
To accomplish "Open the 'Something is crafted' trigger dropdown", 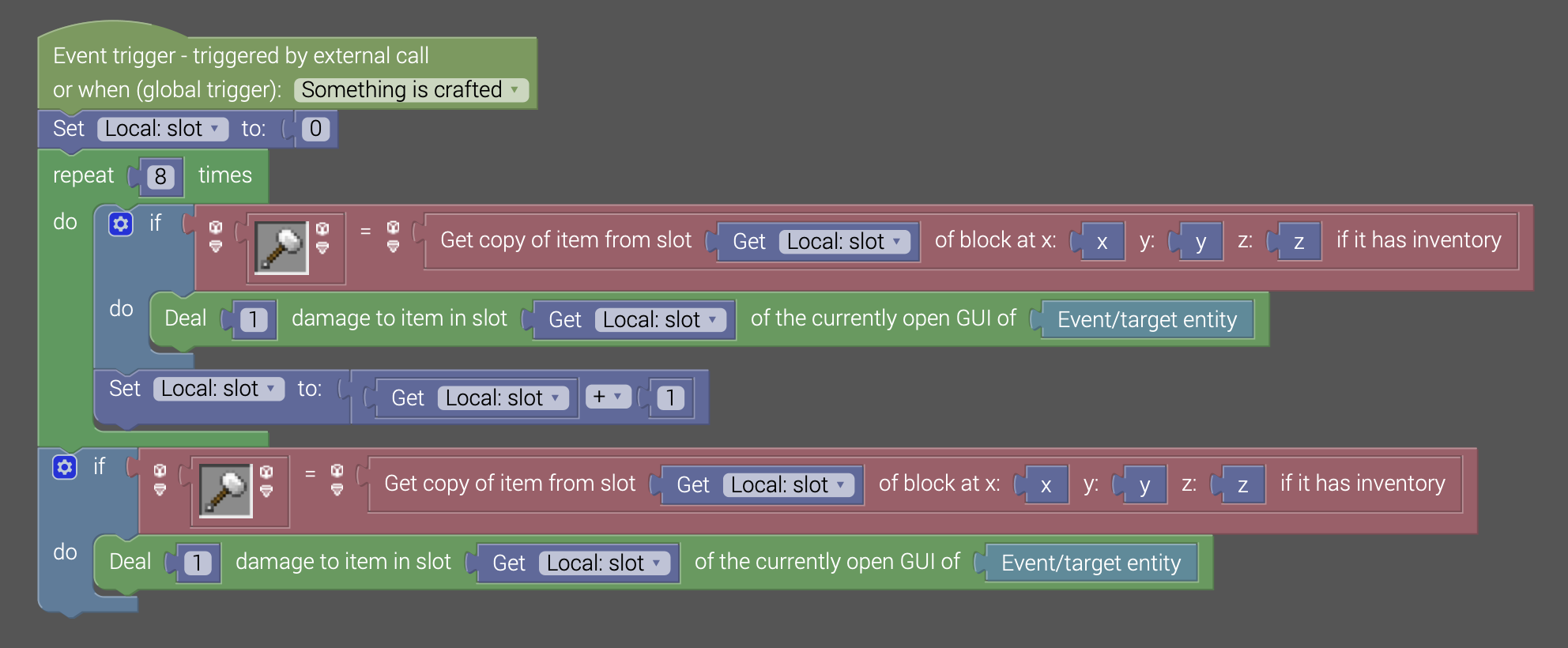I will tap(411, 90).
